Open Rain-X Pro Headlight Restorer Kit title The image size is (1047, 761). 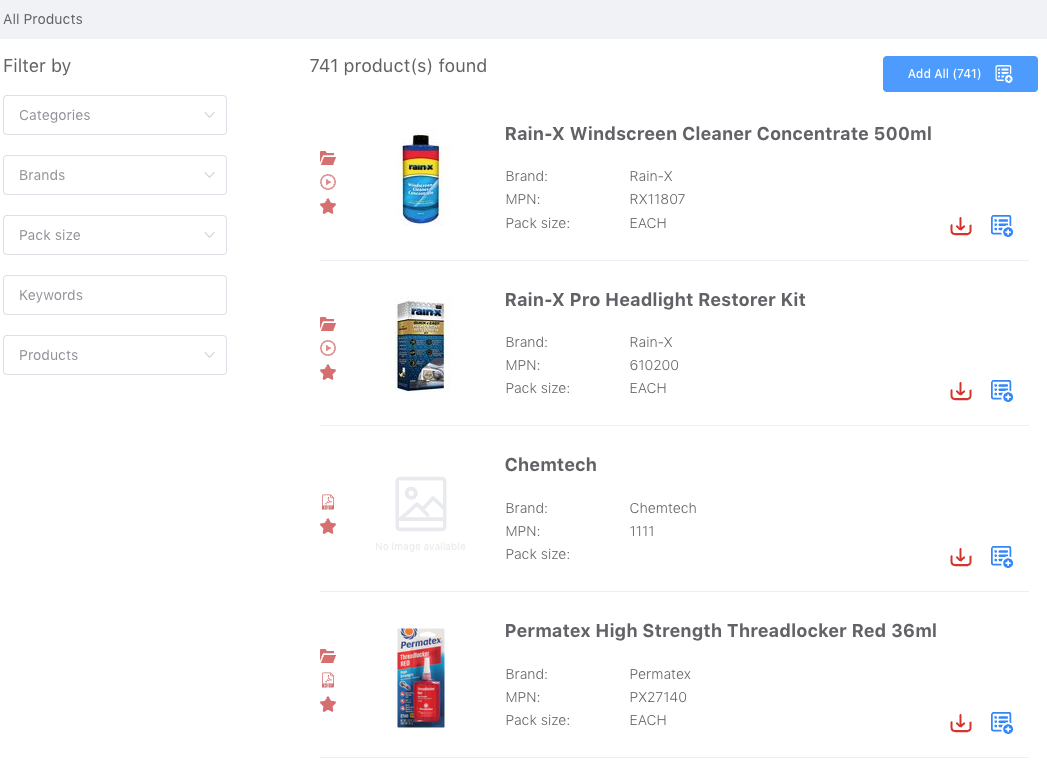(654, 300)
